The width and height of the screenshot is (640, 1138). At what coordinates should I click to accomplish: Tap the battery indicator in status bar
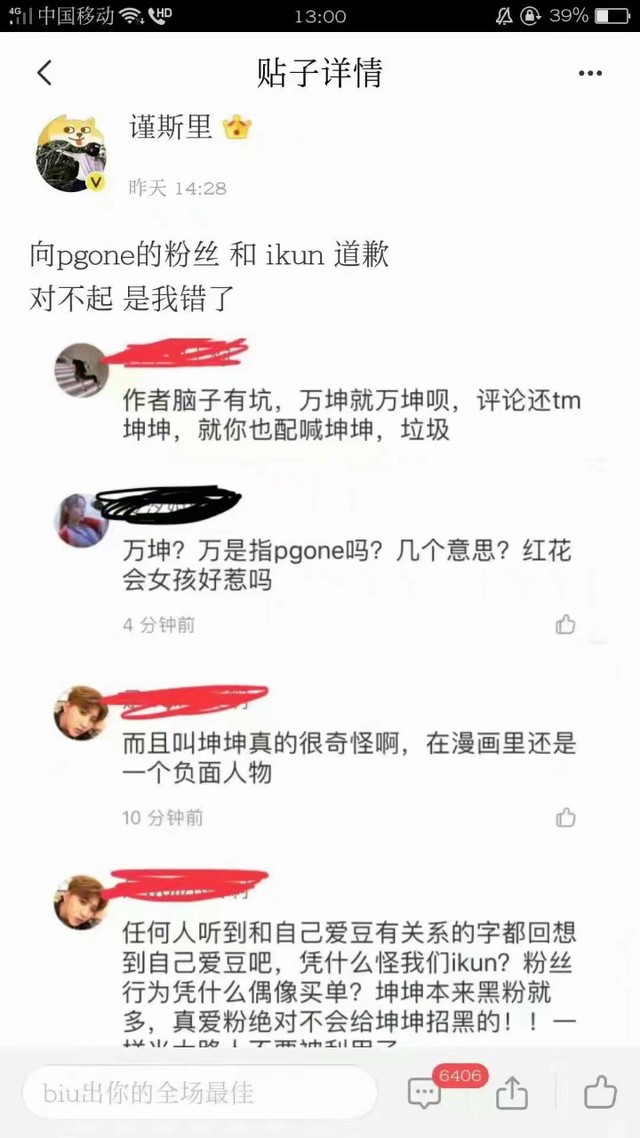(612, 15)
